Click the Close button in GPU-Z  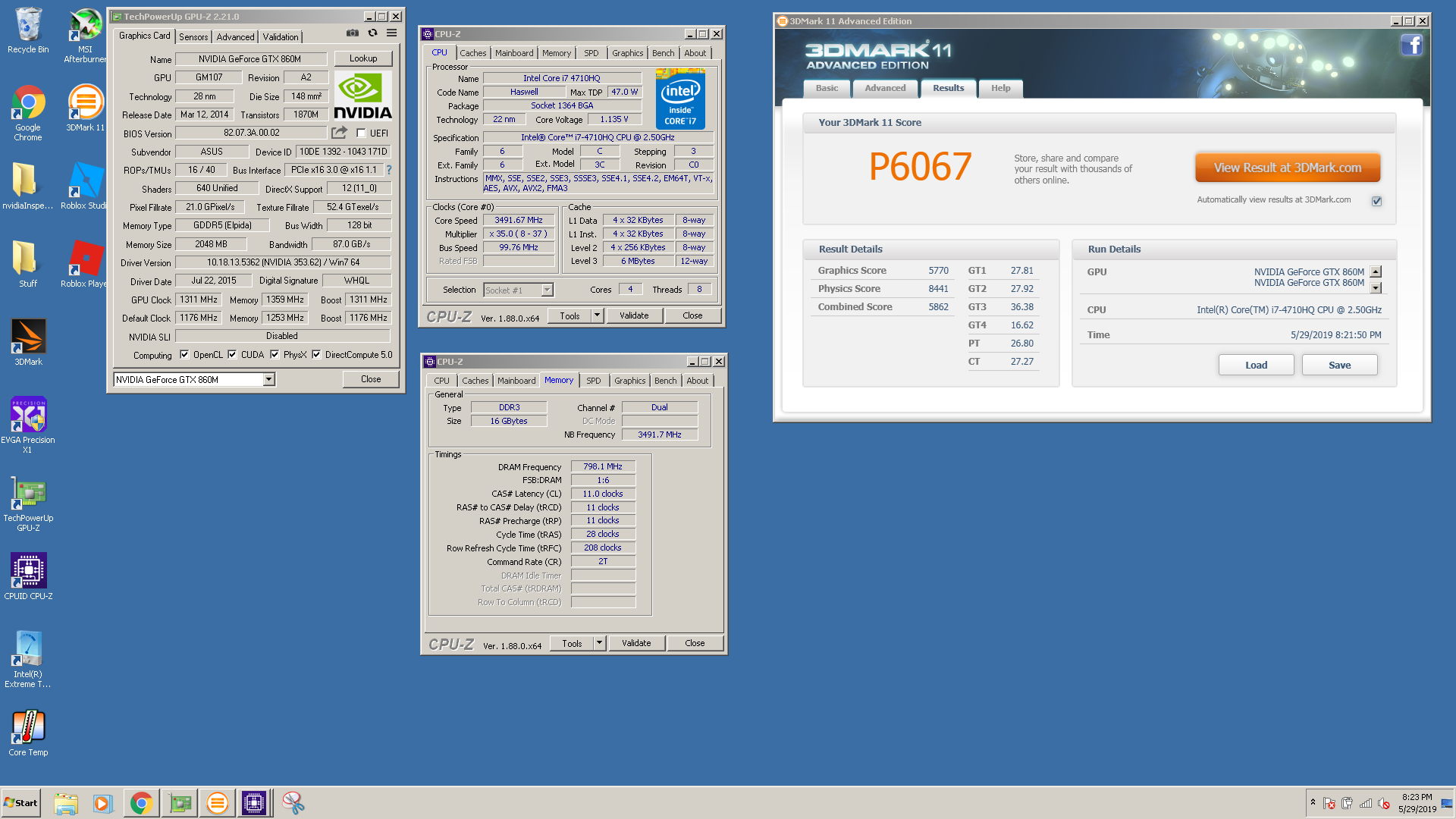(x=371, y=379)
